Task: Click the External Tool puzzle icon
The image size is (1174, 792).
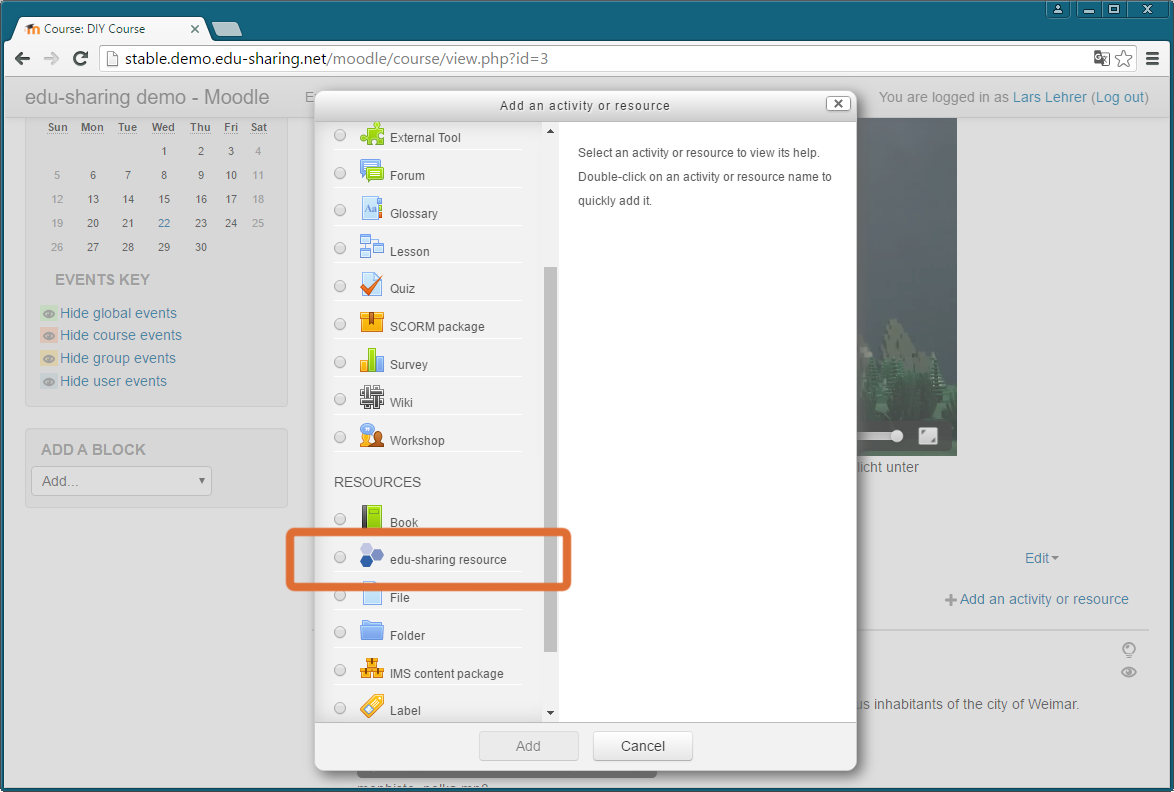Action: pos(371,133)
